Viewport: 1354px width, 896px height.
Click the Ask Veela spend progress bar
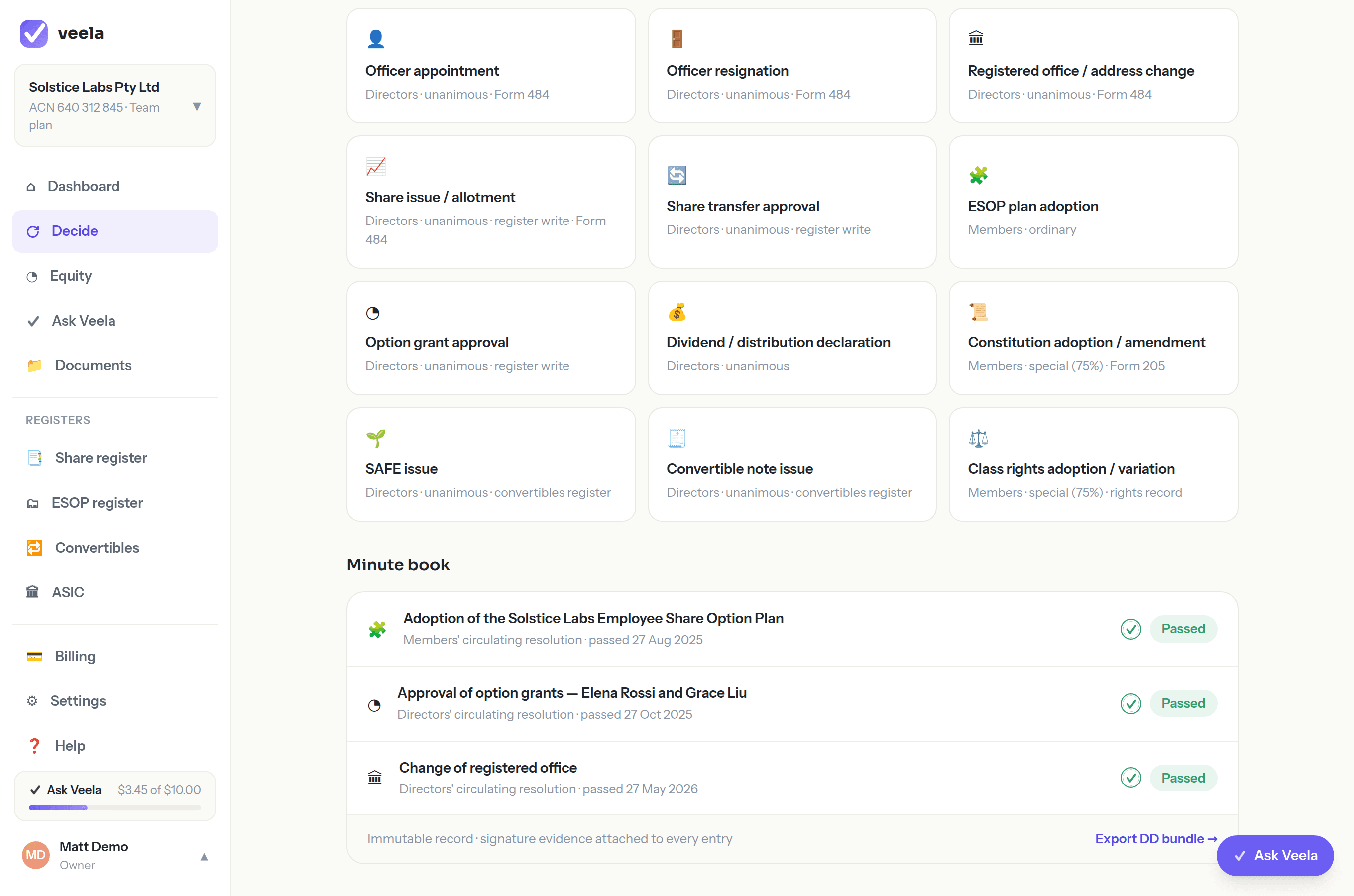click(x=115, y=808)
